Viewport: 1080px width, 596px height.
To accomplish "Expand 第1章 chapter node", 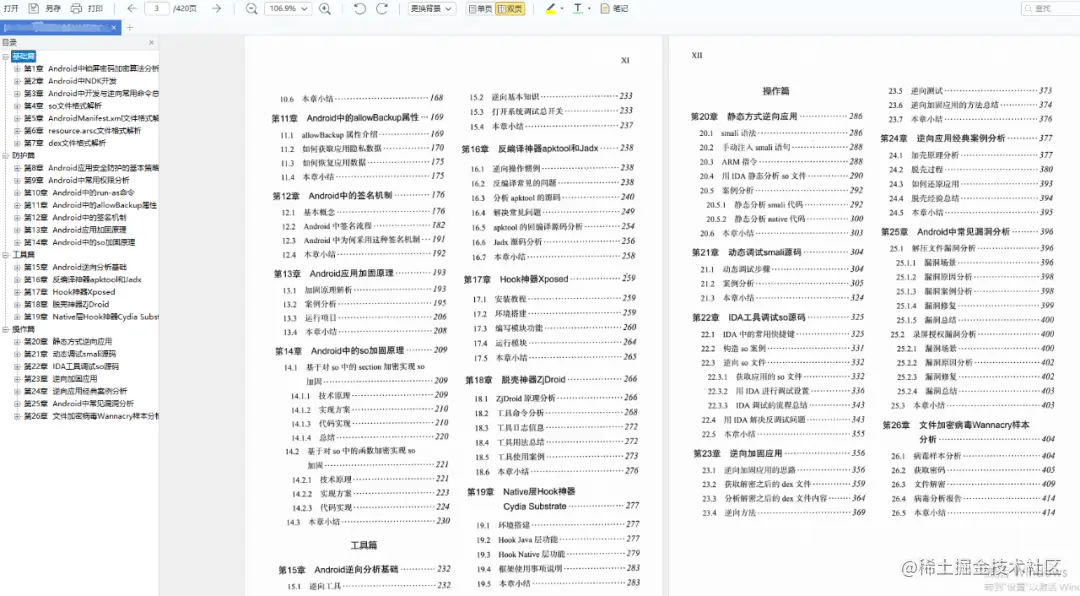I will (17, 69).
